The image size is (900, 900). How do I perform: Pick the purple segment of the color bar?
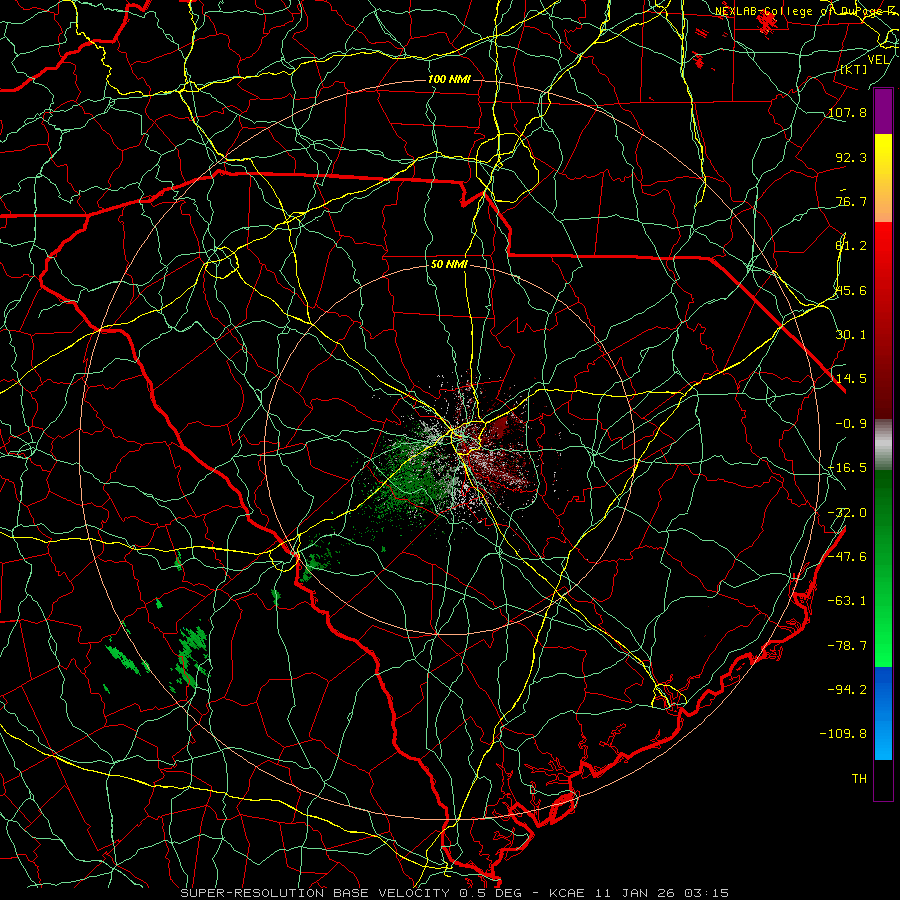[883, 111]
